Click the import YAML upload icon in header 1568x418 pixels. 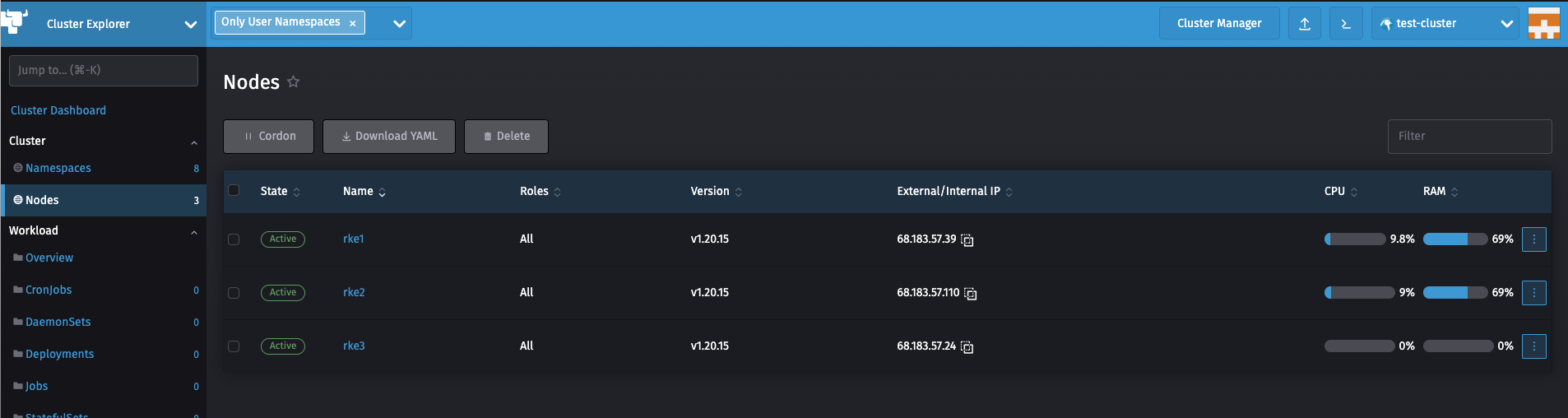point(1305,24)
